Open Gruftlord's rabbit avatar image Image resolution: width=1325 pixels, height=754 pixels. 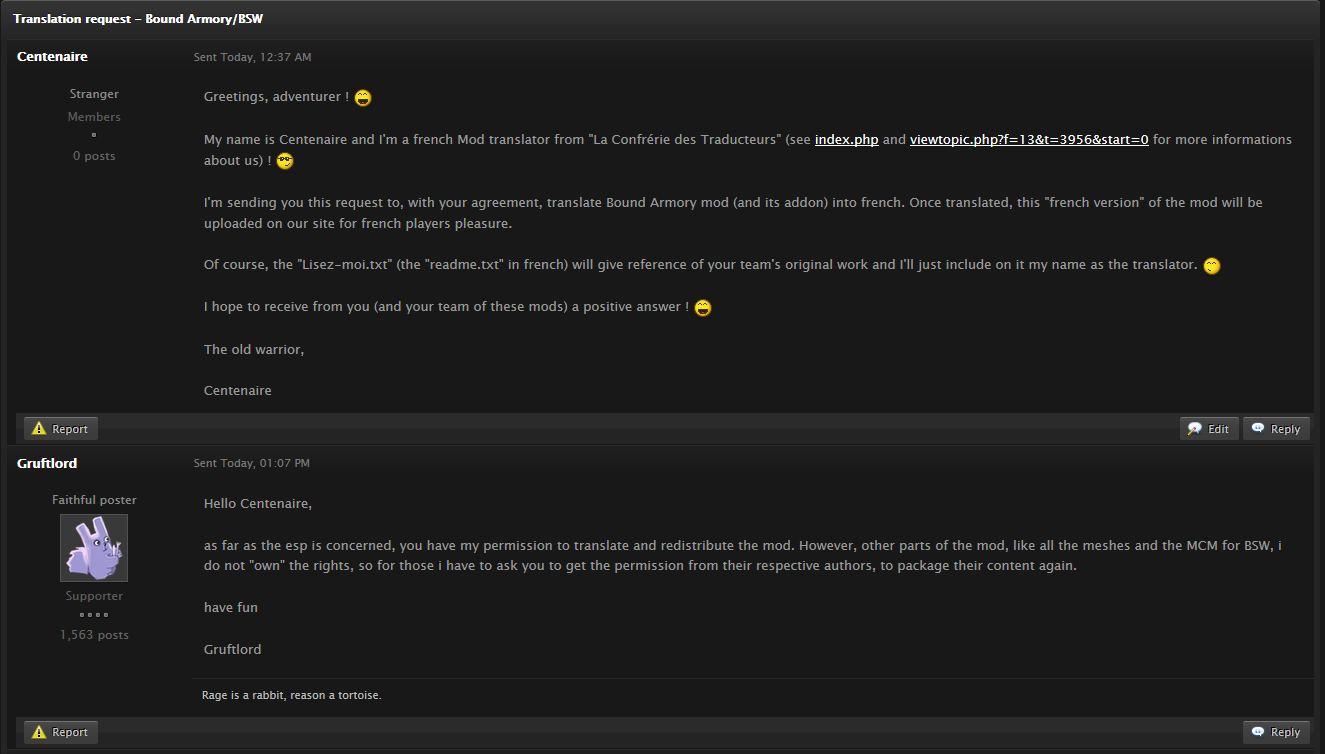94,548
